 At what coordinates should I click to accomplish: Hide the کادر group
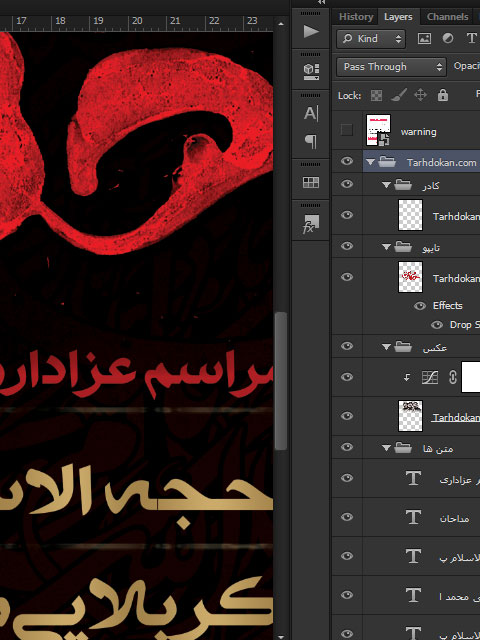coord(347,184)
